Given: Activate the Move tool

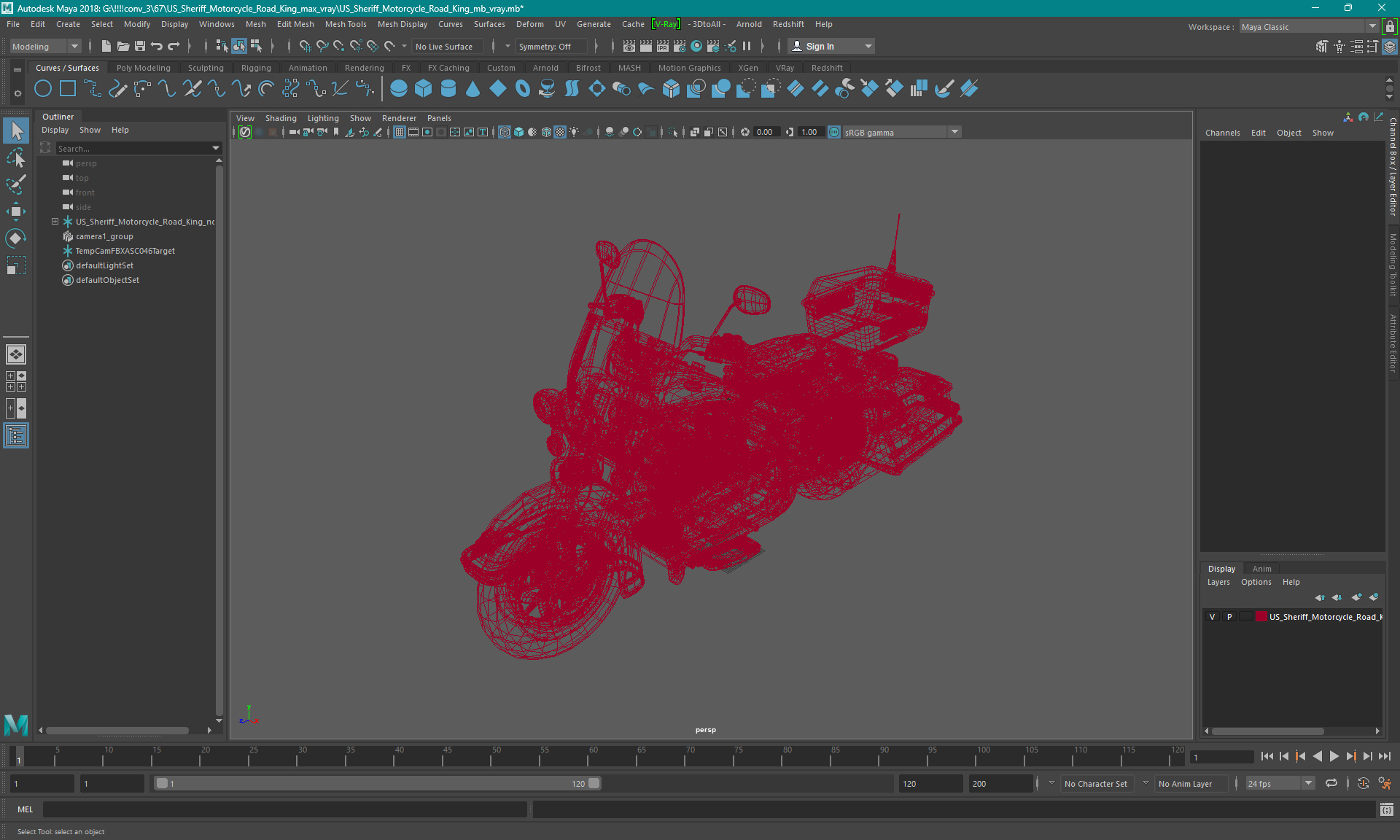Looking at the screenshot, I should pos(16,211).
